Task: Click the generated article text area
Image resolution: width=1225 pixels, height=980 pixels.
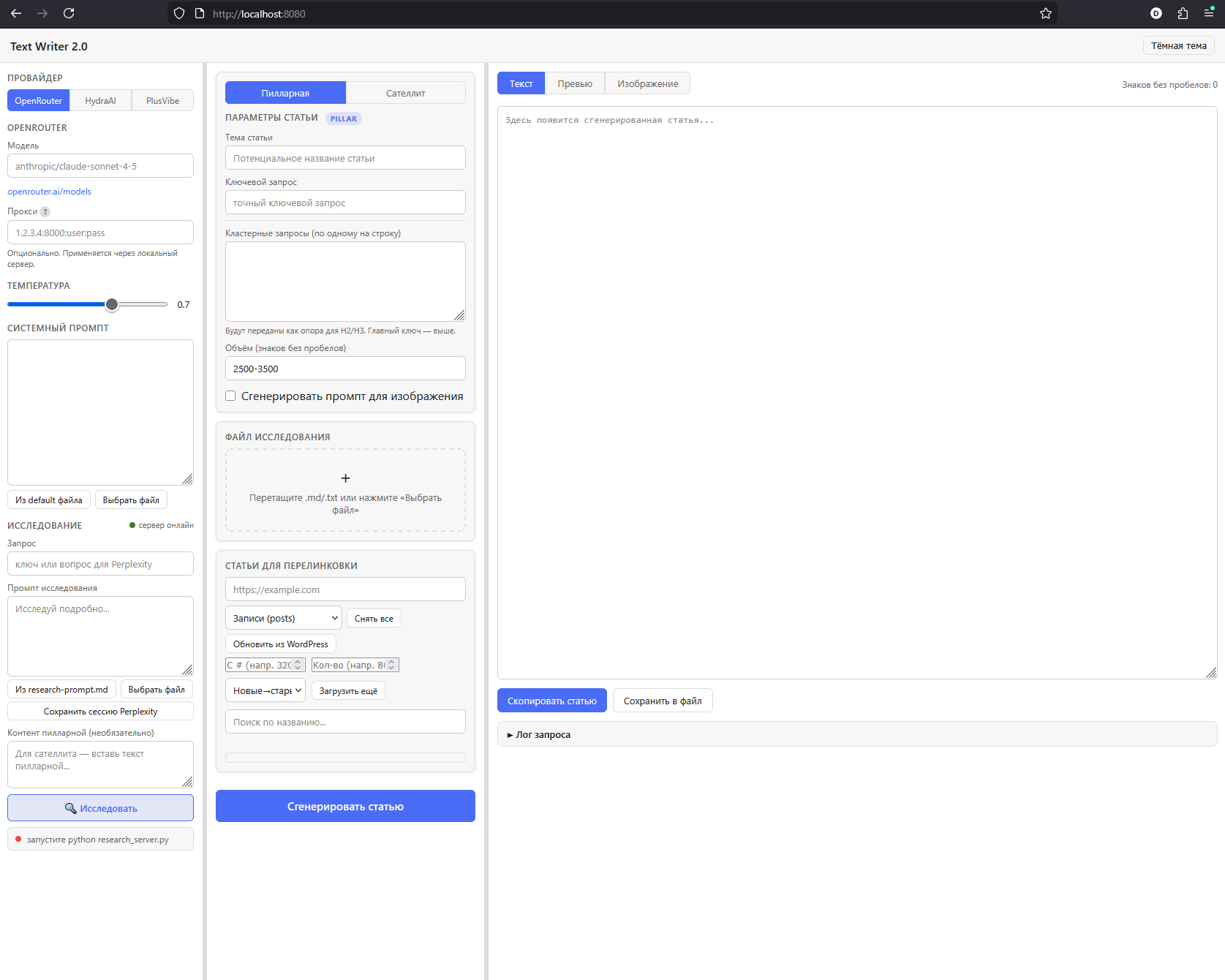Action: [x=857, y=393]
